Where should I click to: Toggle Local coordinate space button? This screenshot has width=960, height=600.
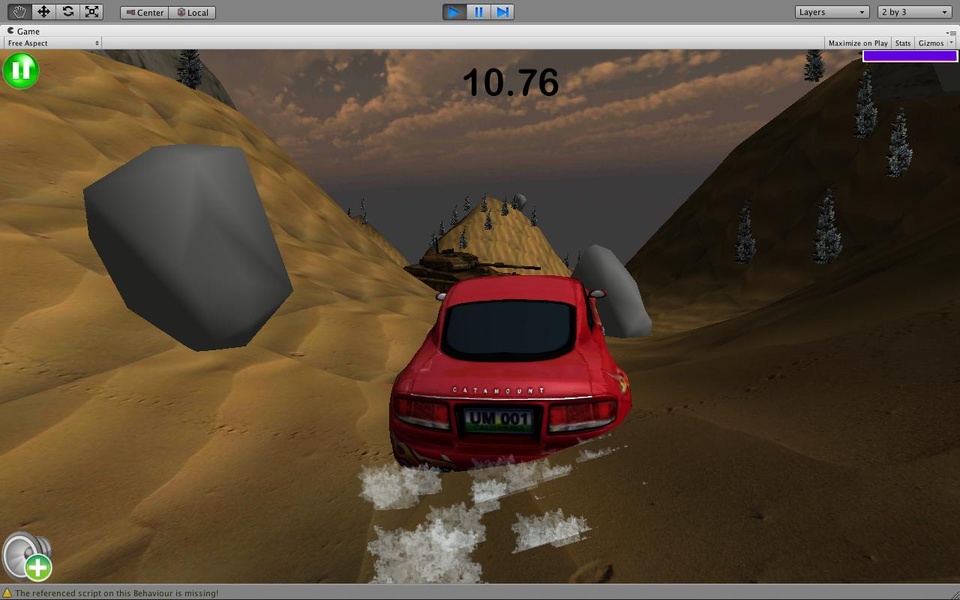point(192,12)
